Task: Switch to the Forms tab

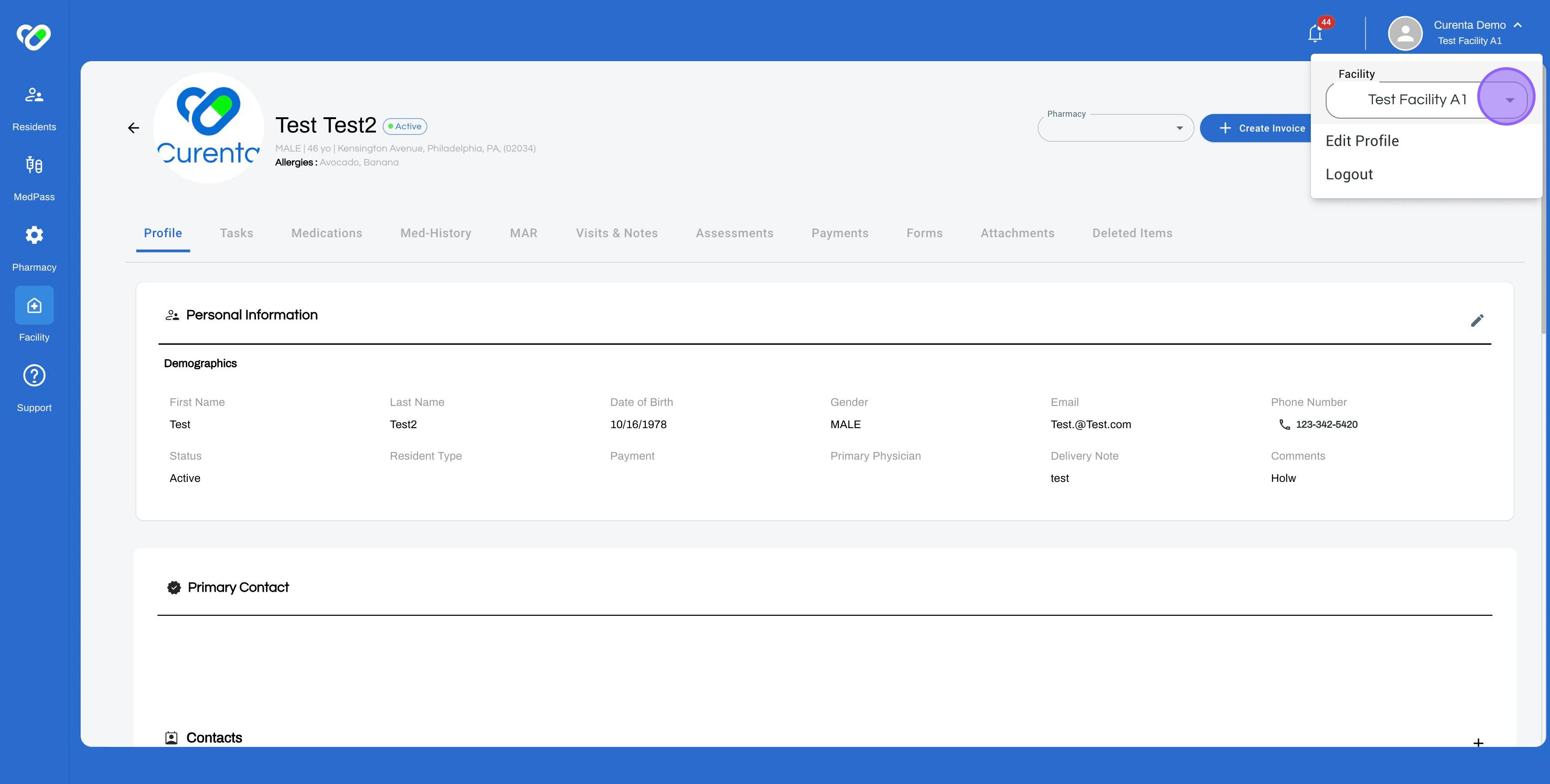Action: coord(925,234)
